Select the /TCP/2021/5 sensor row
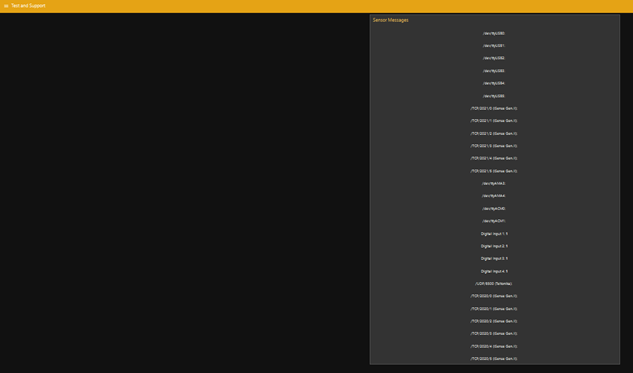Screen dimensions: 633x373 (494, 171)
